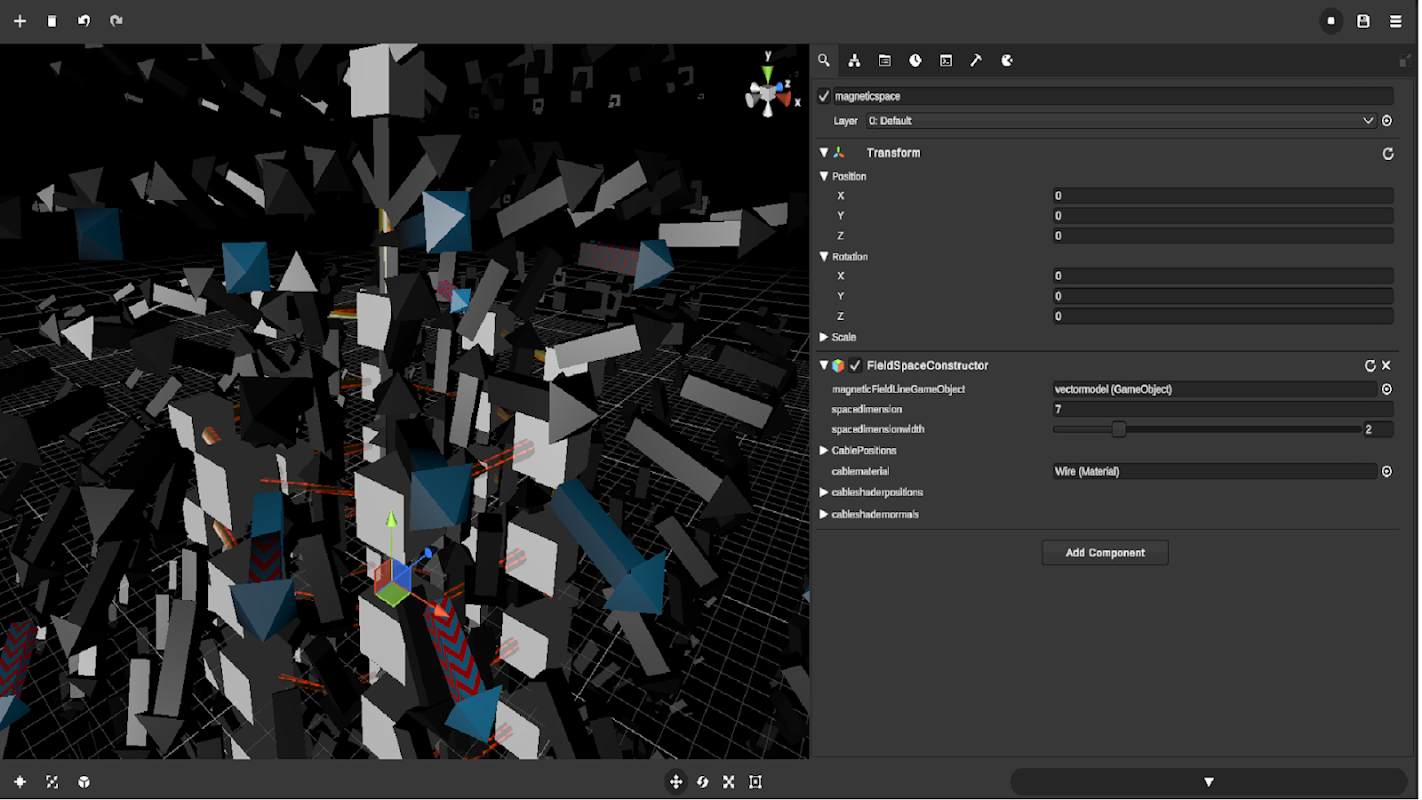
Task: Click the stop button in top bar
Action: pyautogui.click(x=1331, y=21)
